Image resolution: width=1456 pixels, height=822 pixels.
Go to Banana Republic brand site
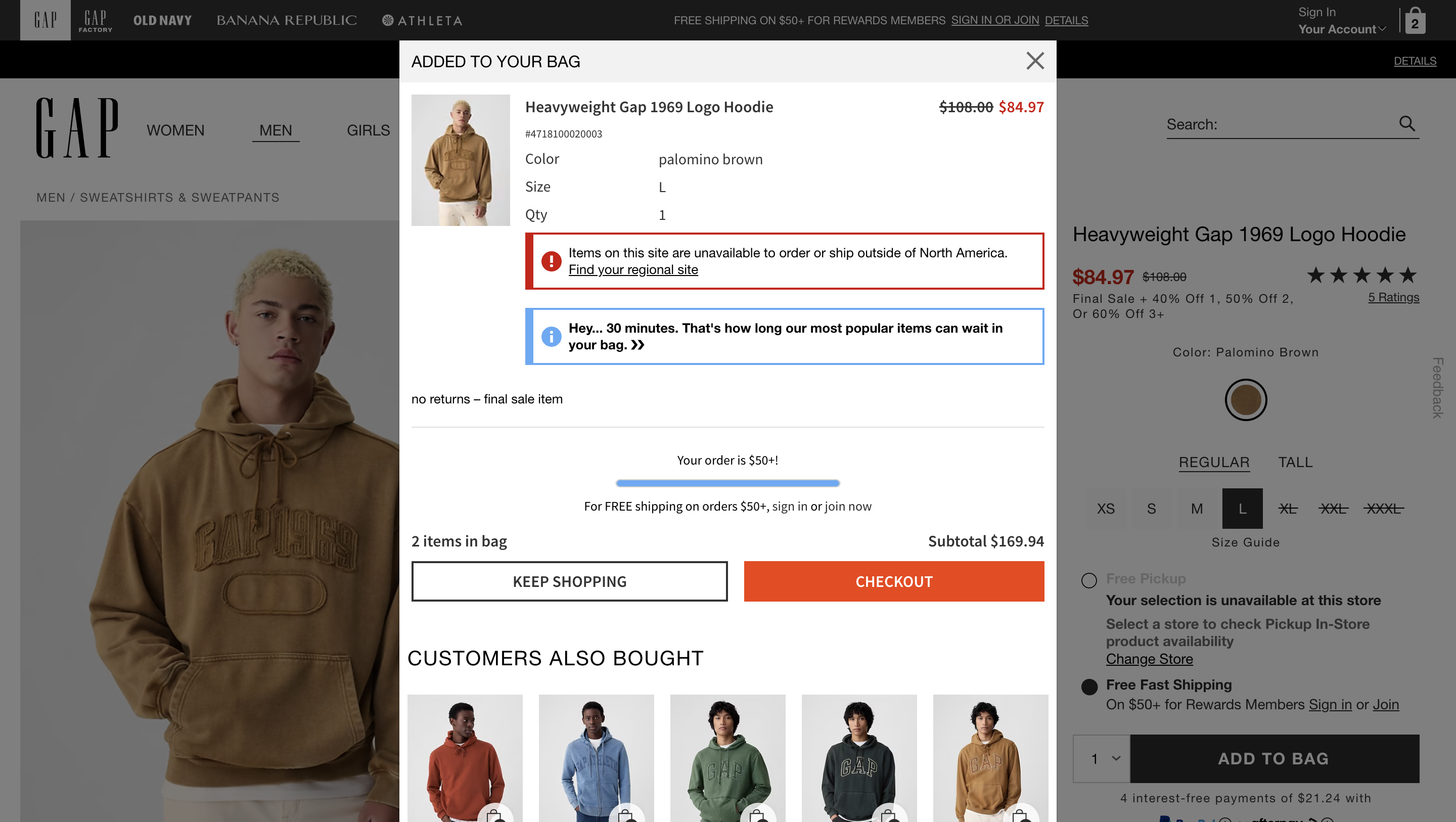click(x=287, y=20)
